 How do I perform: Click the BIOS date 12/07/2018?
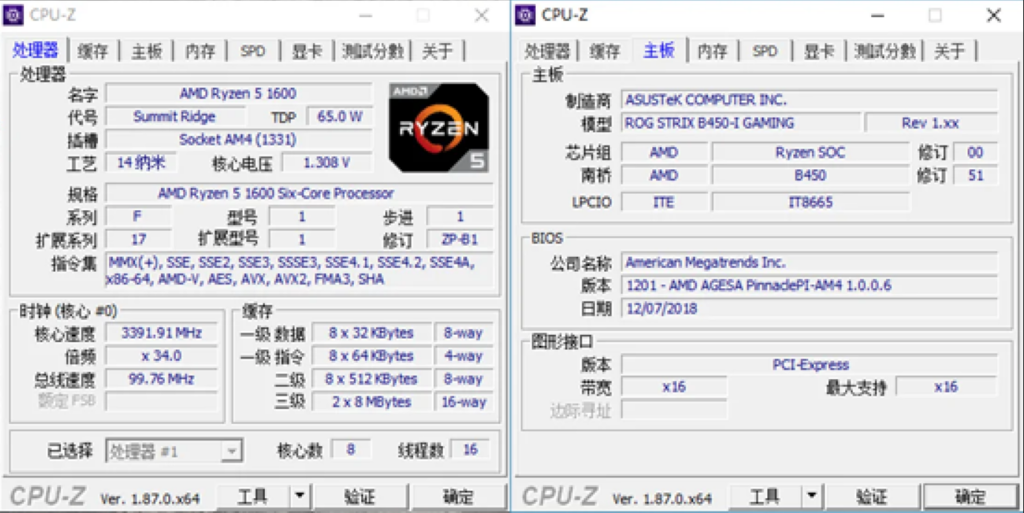809,308
